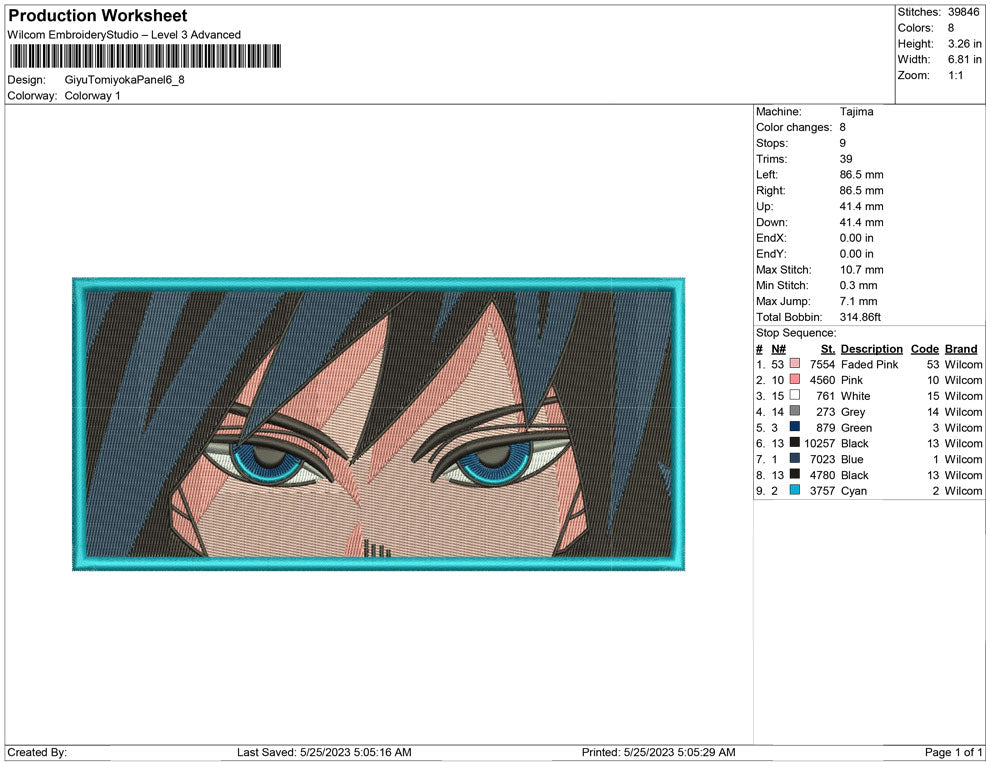Click the Zoom value 1:1
This screenshot has width=990, height=762.
[x=955, y=75]
